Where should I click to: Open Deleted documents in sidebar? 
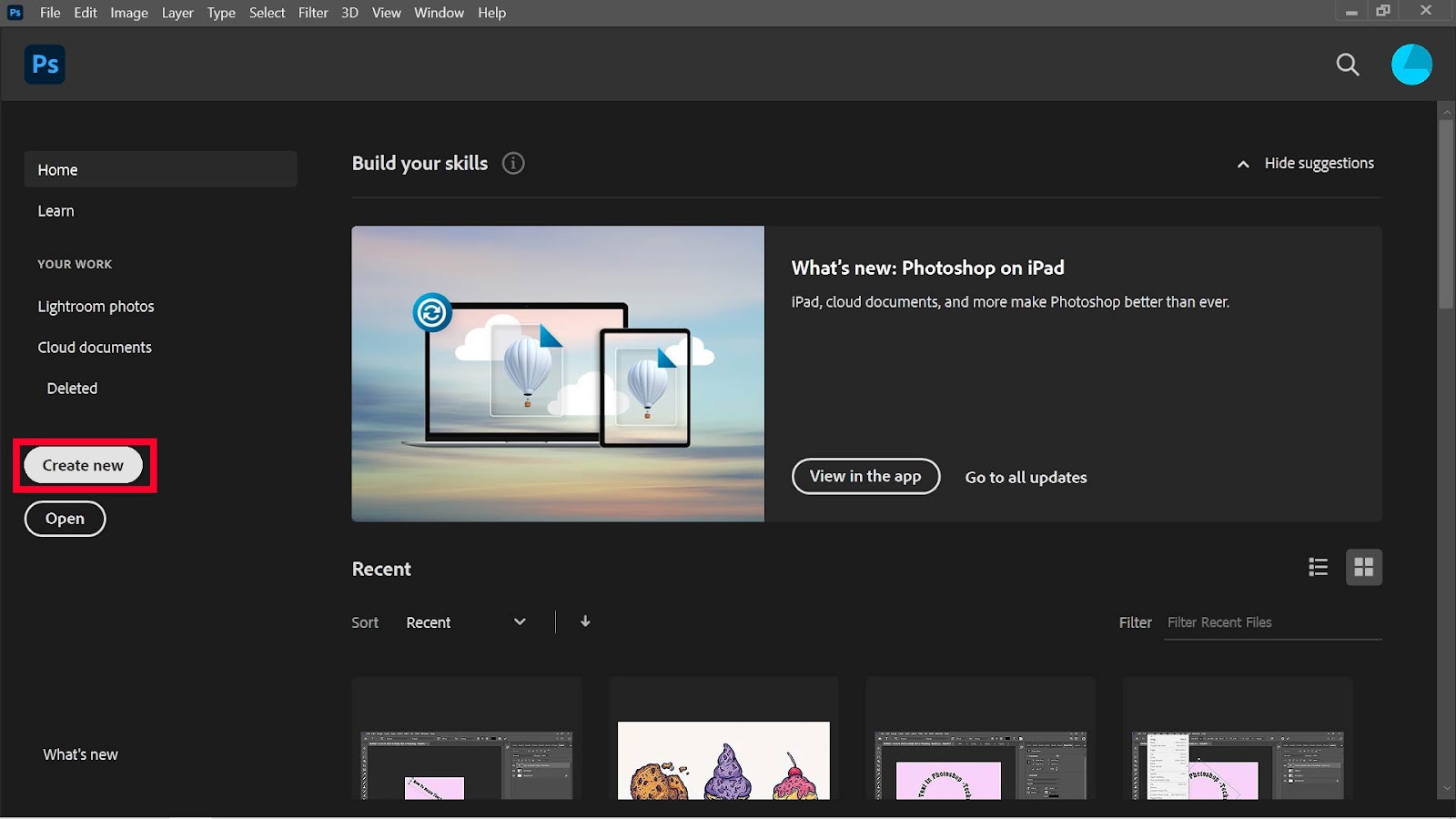[72, 389]
